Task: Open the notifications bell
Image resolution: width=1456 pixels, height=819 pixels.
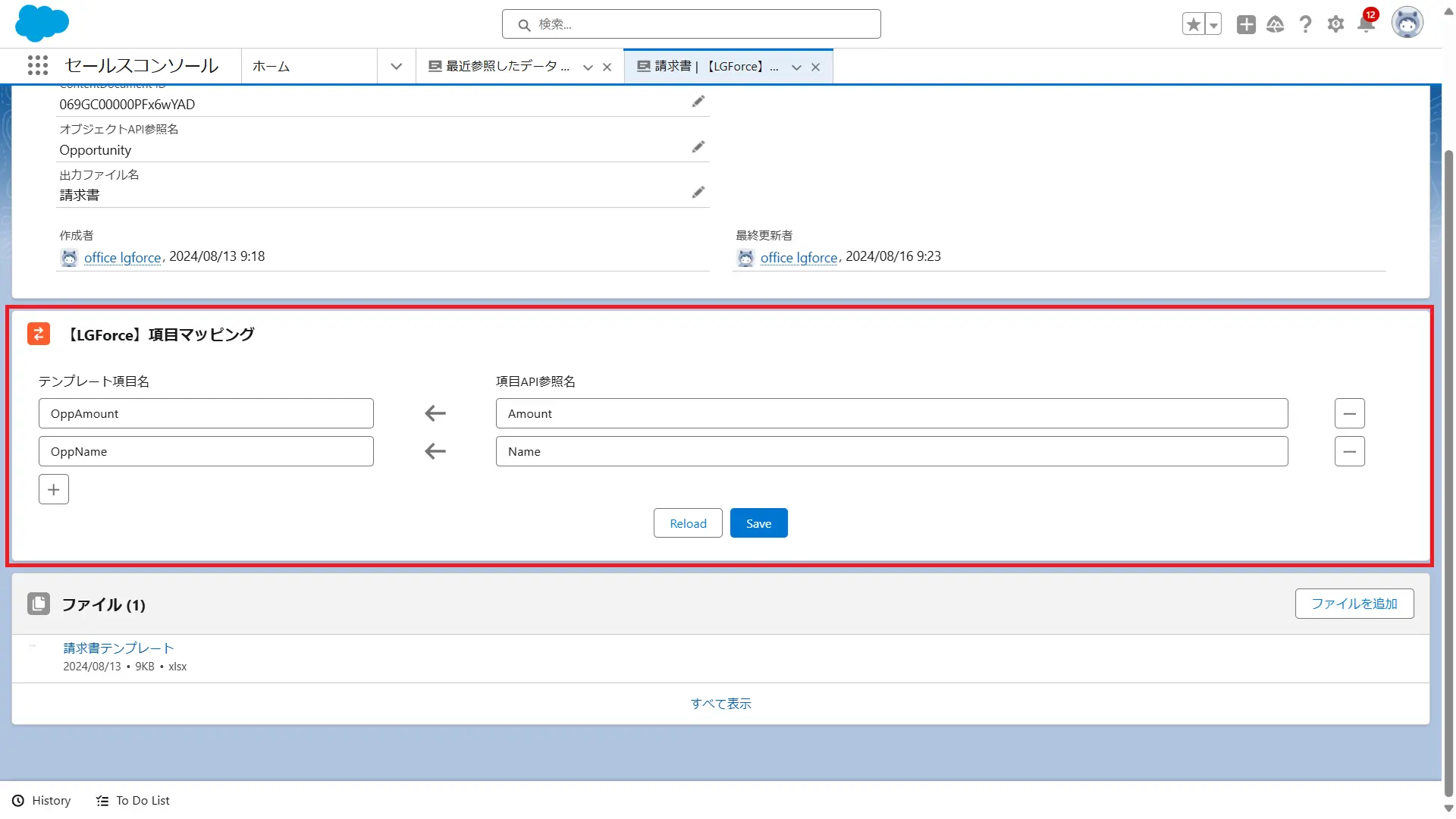Action: tap(1366, 24)
